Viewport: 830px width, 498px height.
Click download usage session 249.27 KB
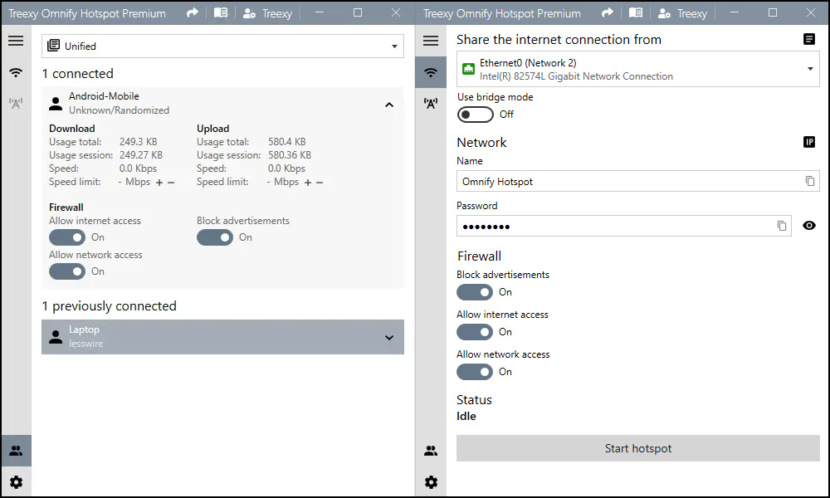point(141,155)
